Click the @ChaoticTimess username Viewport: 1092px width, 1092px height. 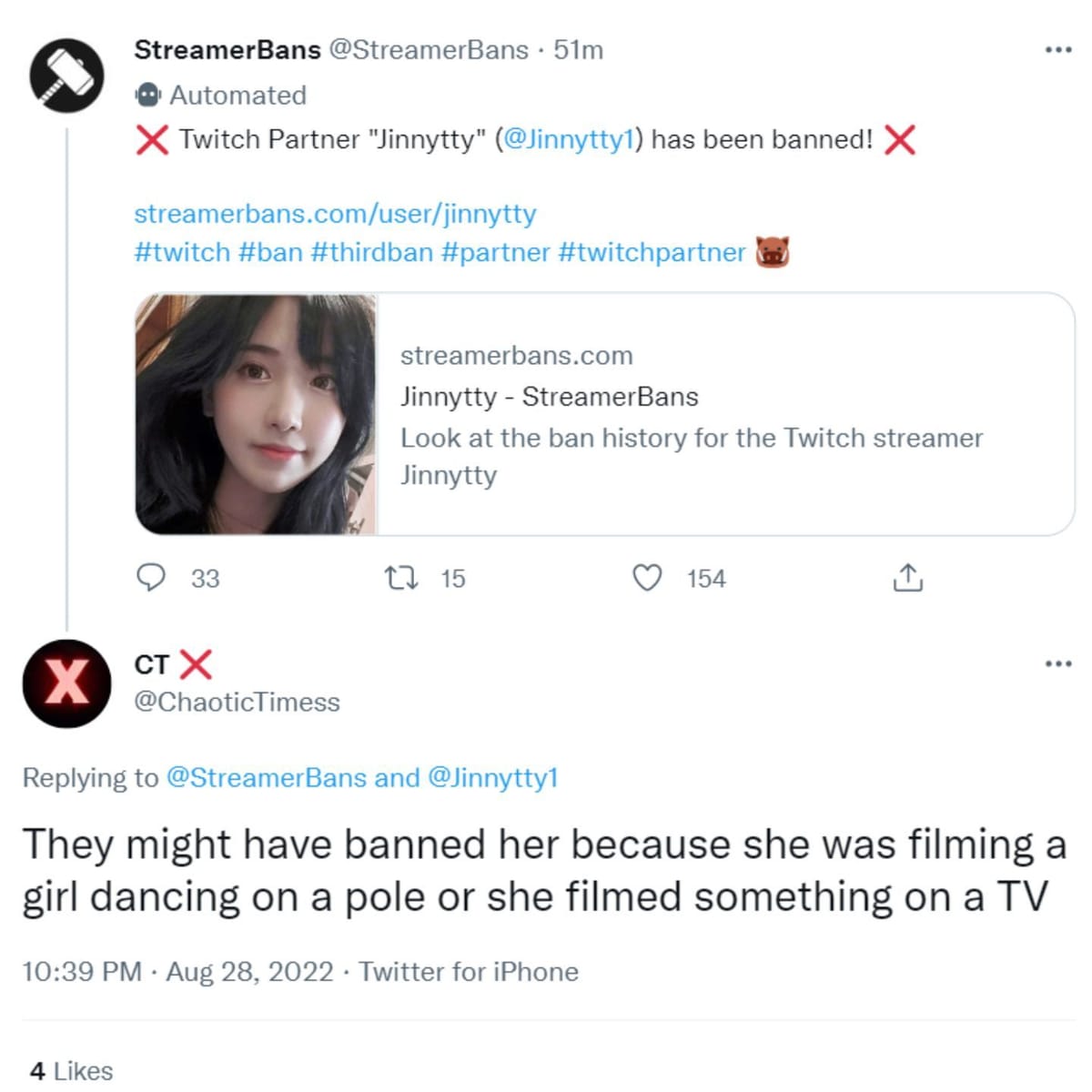(235, 702)
